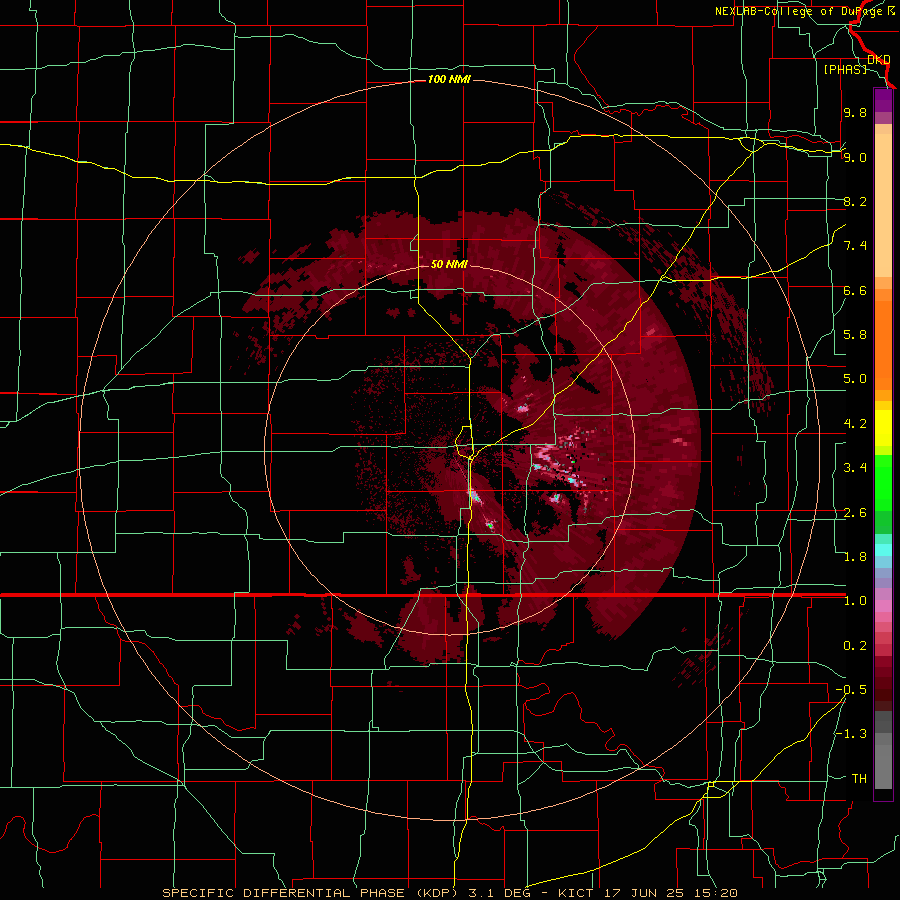This screenshot has height=900, width=900.
Task: Click the -1.3 scale value
Action: pos(851,734)
